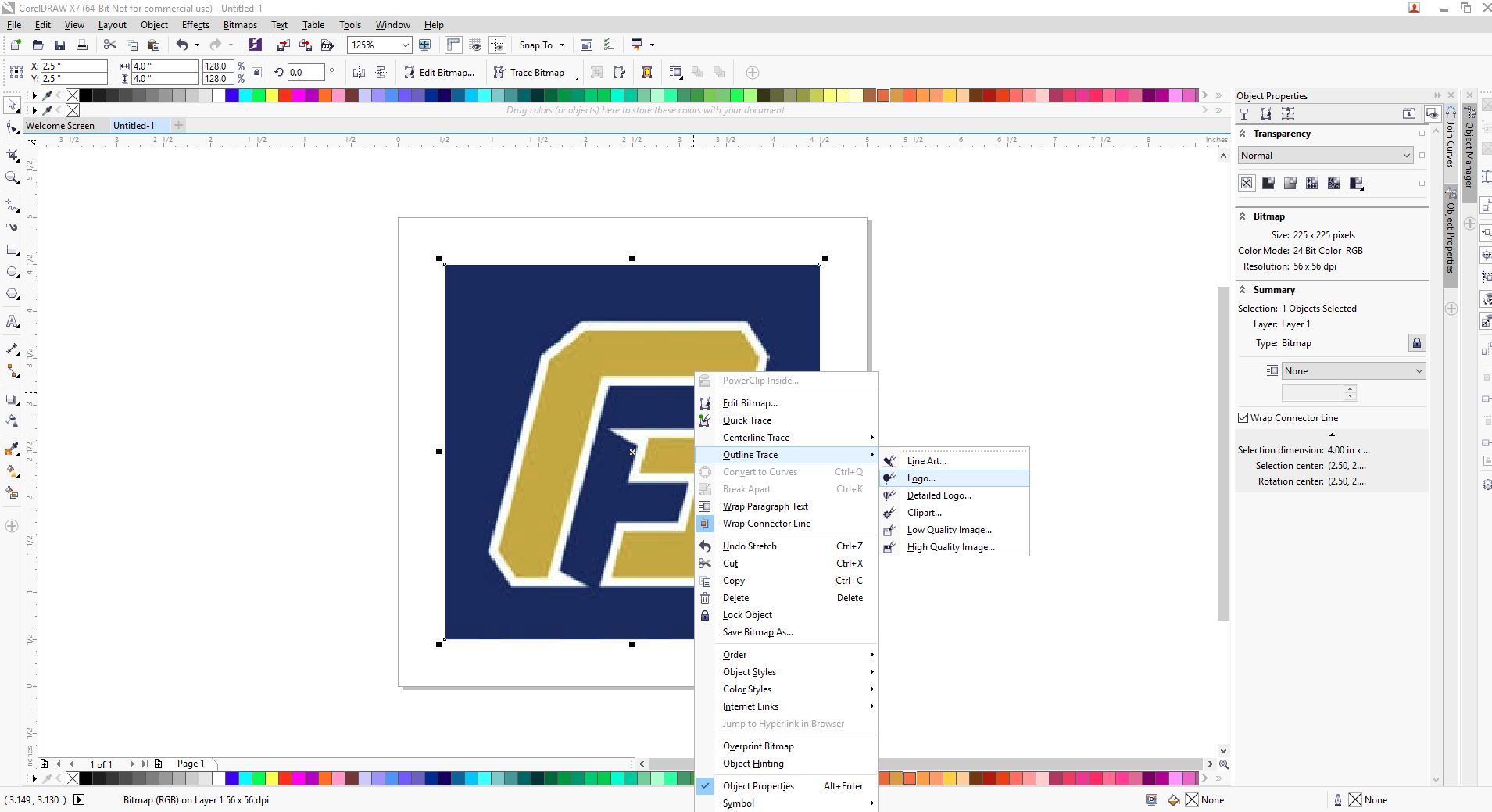The image size is (1492, 812).
Task: Select the Zoom tool in toolbox
Action: pyautogui.click(x=13, y=178)
